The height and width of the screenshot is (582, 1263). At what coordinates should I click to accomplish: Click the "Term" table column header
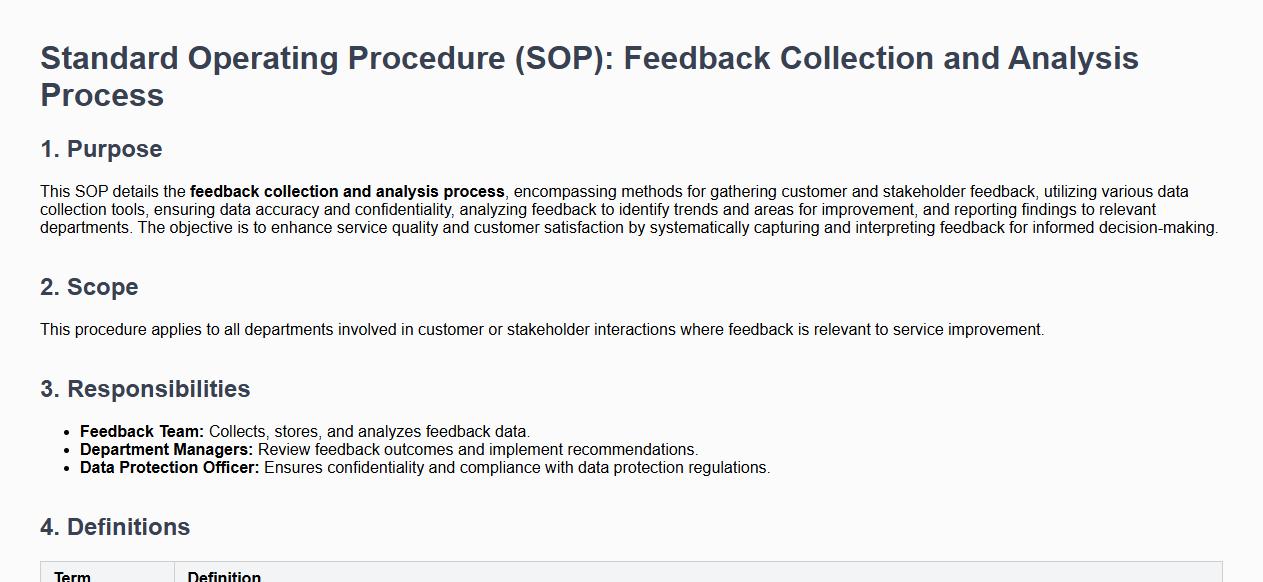coord(72,576)
